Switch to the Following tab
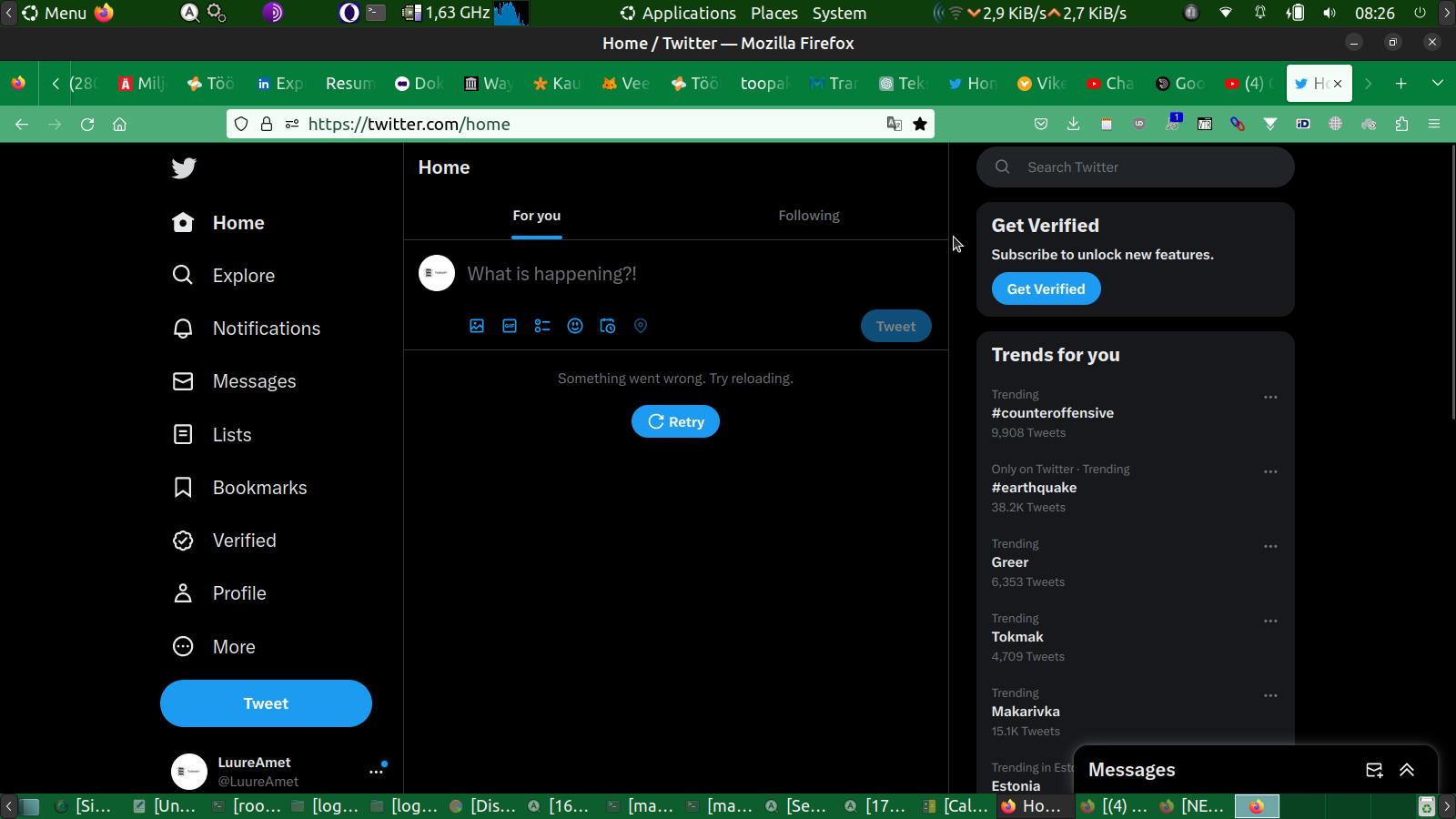Screen dimensions: 1456x819 click(809, 216)
